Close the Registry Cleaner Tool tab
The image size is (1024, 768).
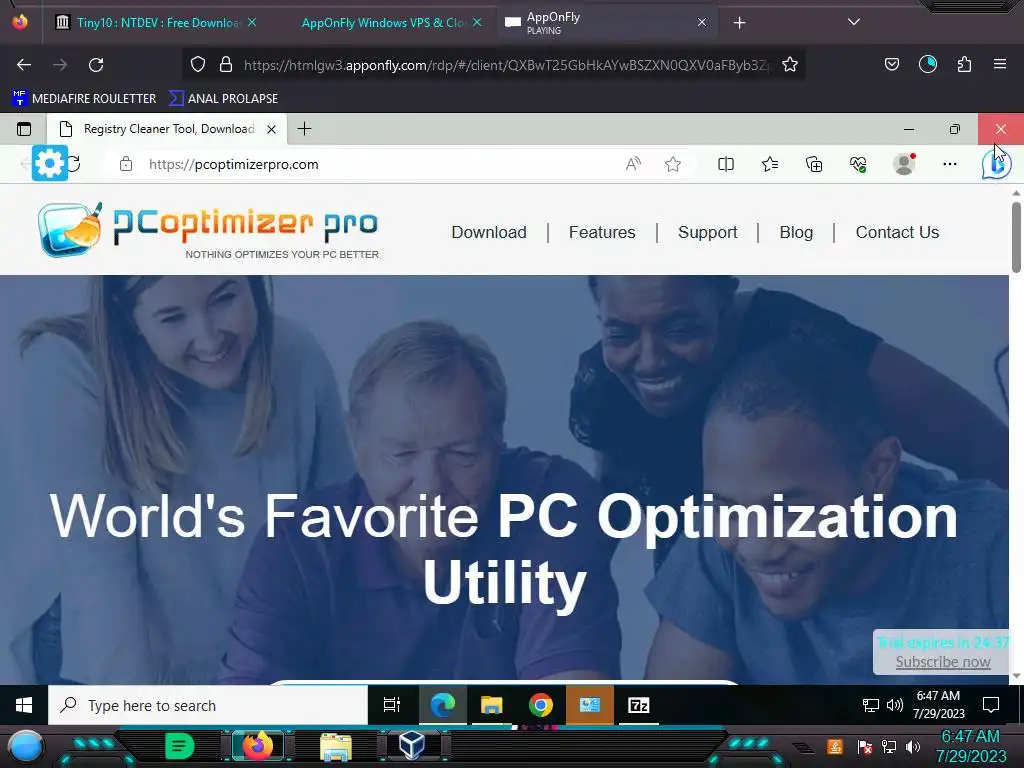pyautogui.click(x=272, y=129)
